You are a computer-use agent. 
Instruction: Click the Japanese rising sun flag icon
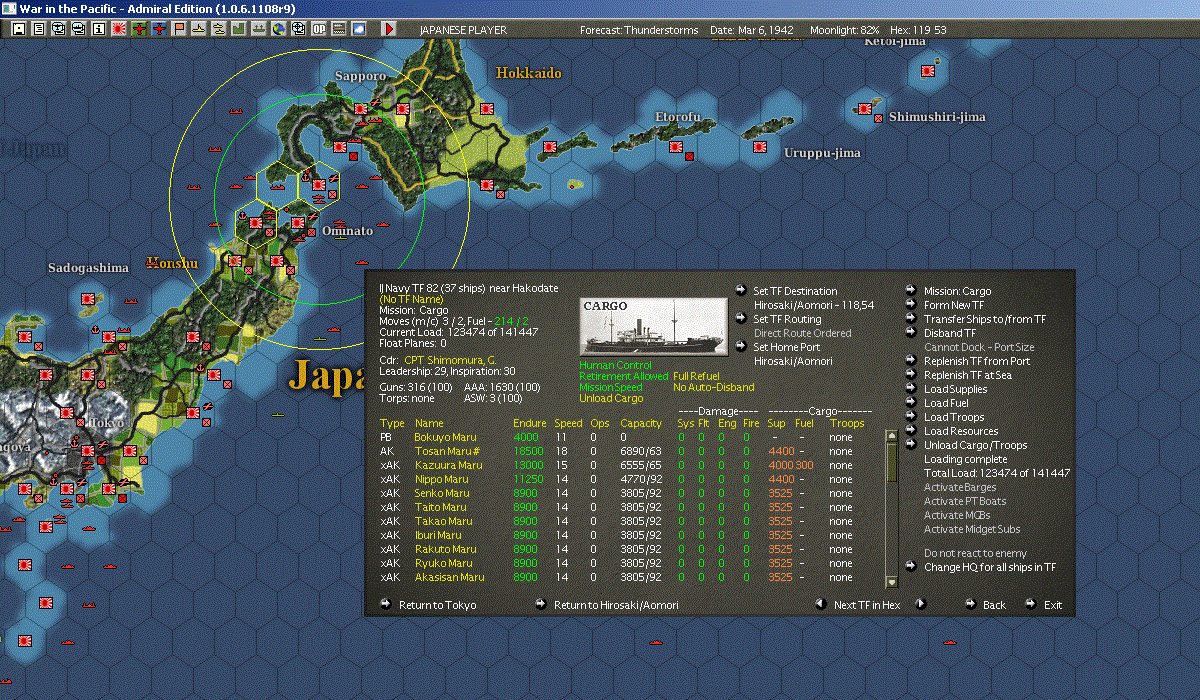[118, 29]
